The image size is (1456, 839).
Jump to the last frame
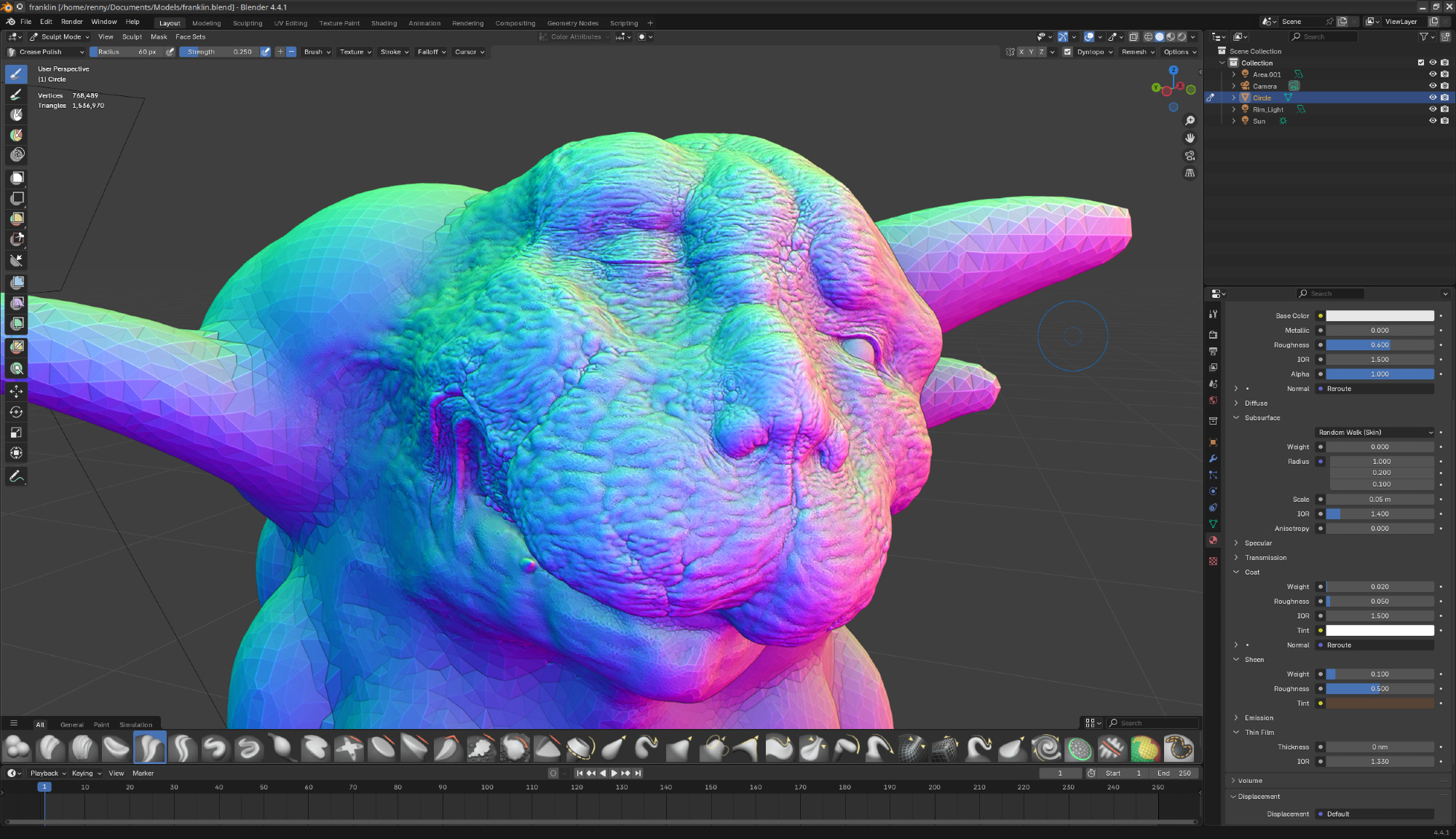638,773
